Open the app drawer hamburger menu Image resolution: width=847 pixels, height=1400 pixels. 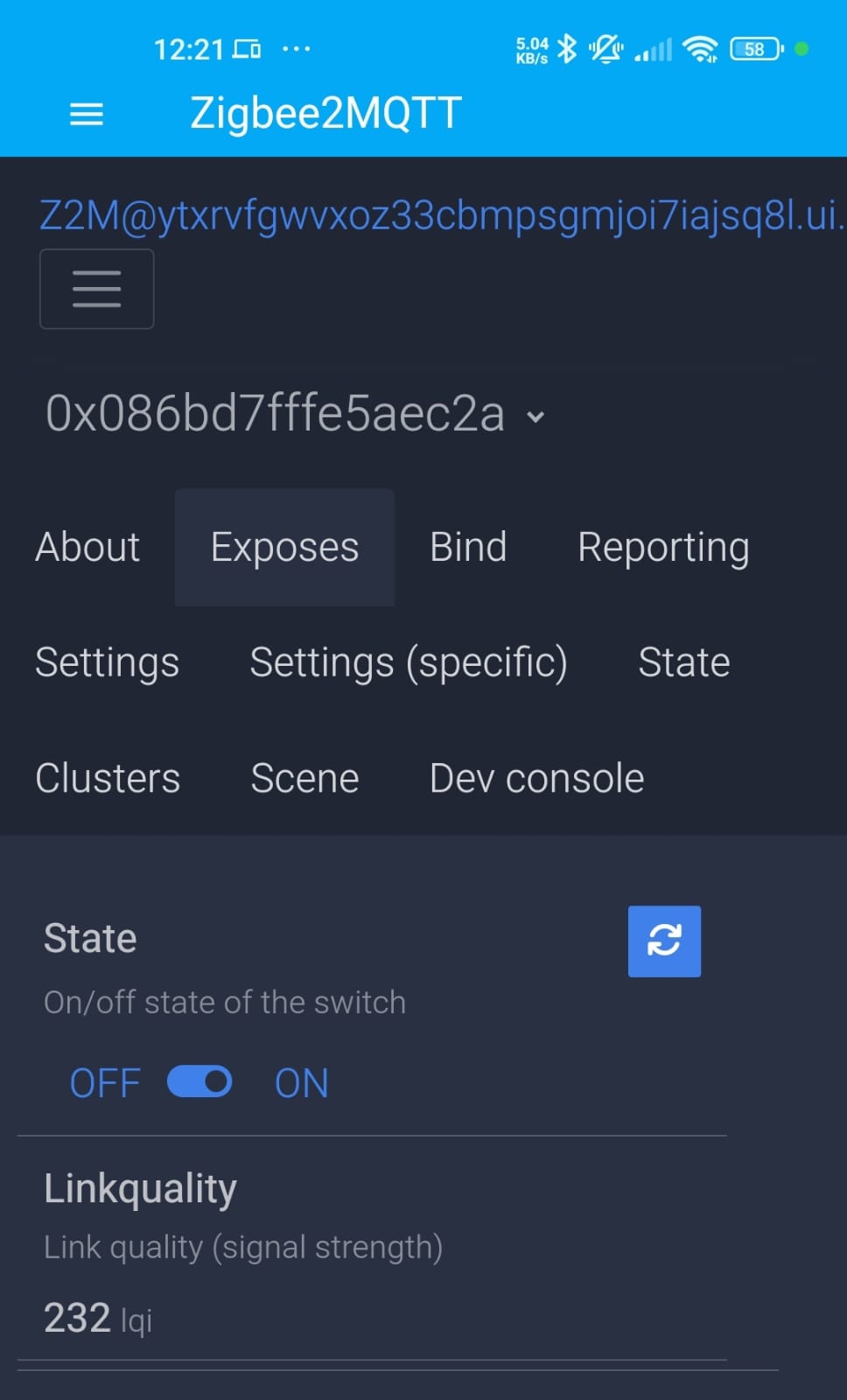(87, 114)
